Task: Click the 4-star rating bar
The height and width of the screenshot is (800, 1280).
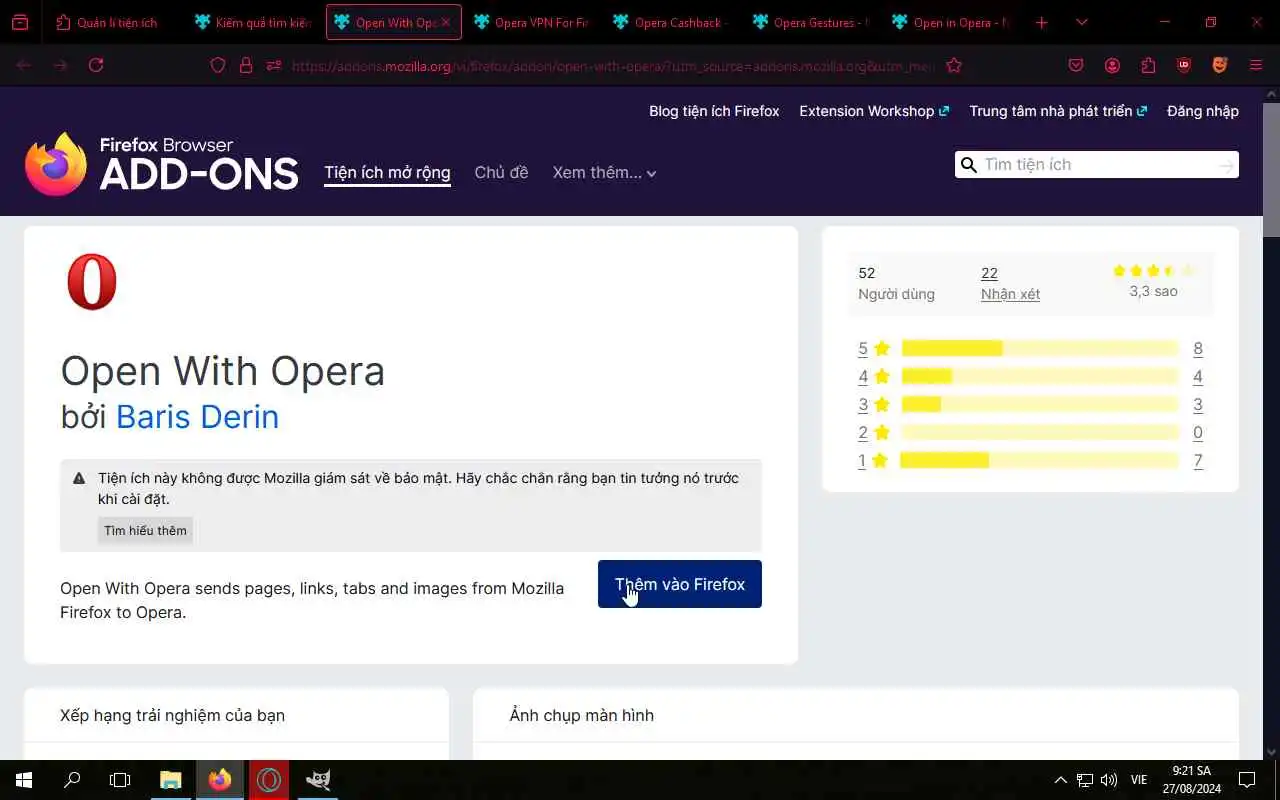Action: click(x=1040, y=376)
